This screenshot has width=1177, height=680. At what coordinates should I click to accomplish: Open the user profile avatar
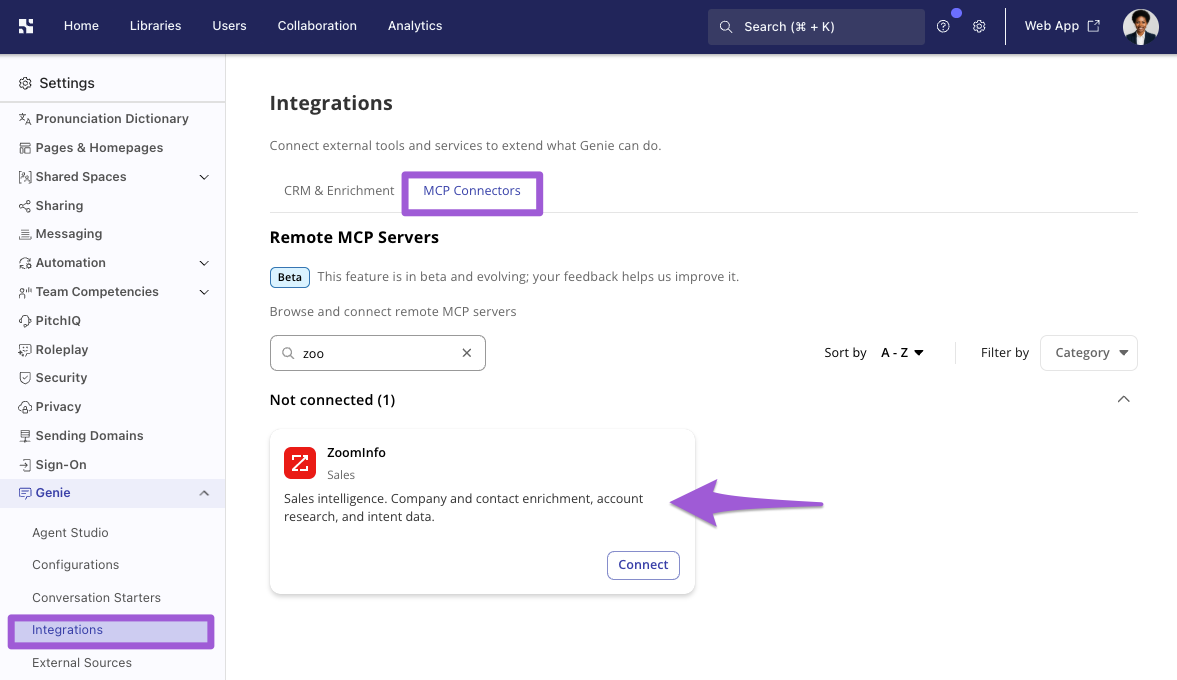click(x=1140, y=26)
